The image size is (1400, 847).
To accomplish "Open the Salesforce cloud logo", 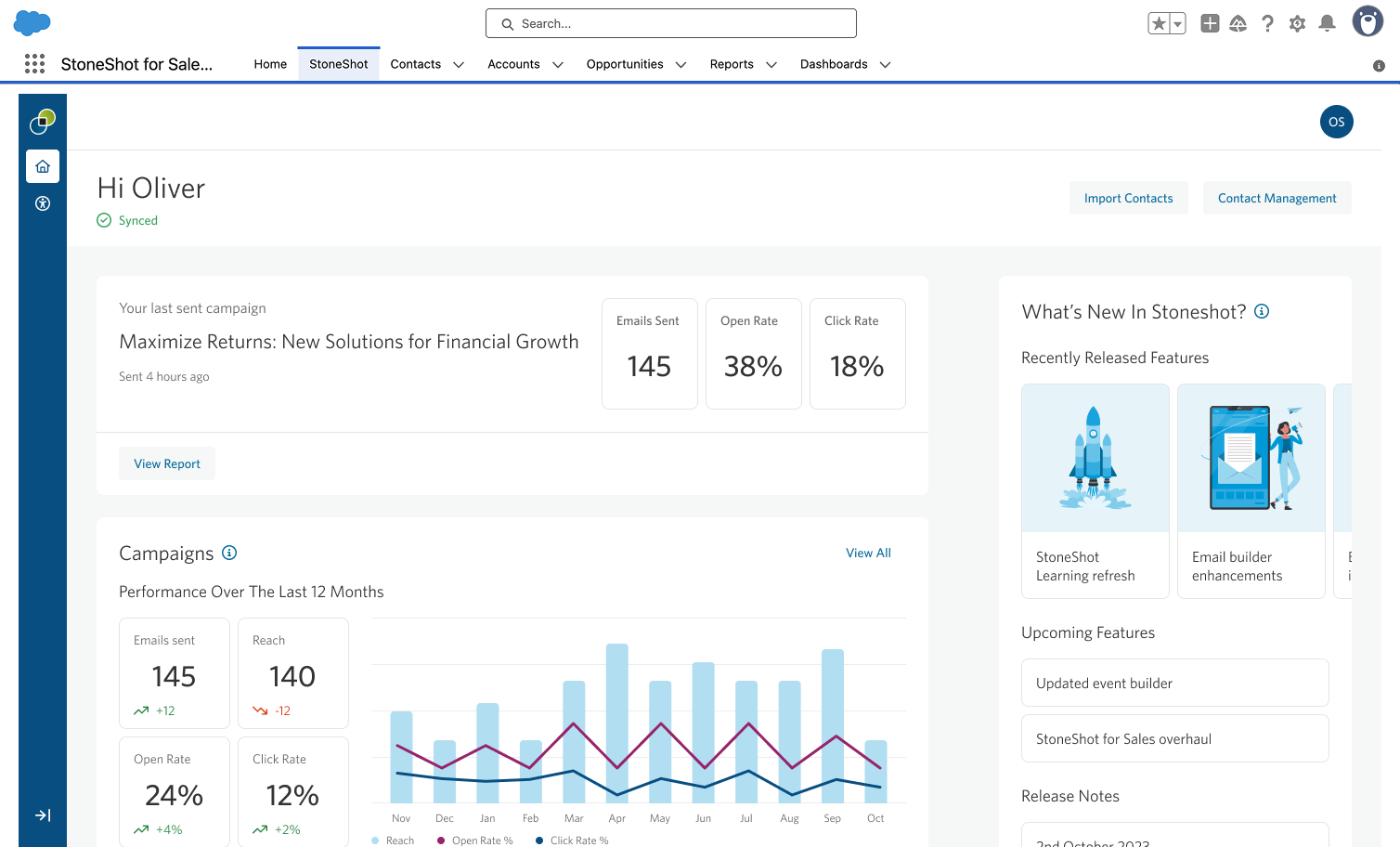I will point(32,22).
